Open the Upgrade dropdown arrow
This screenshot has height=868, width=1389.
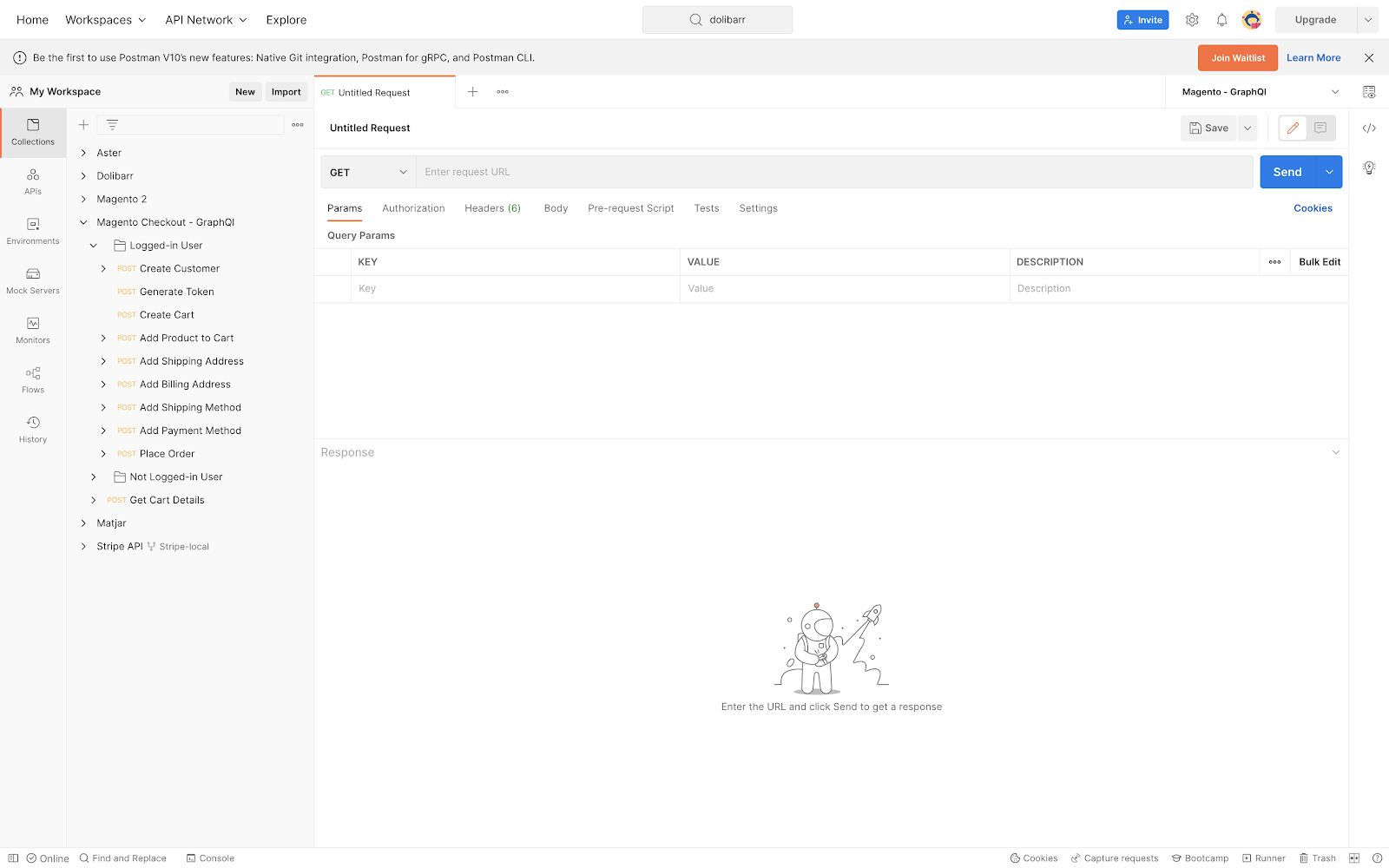(x=1368, y=20)
